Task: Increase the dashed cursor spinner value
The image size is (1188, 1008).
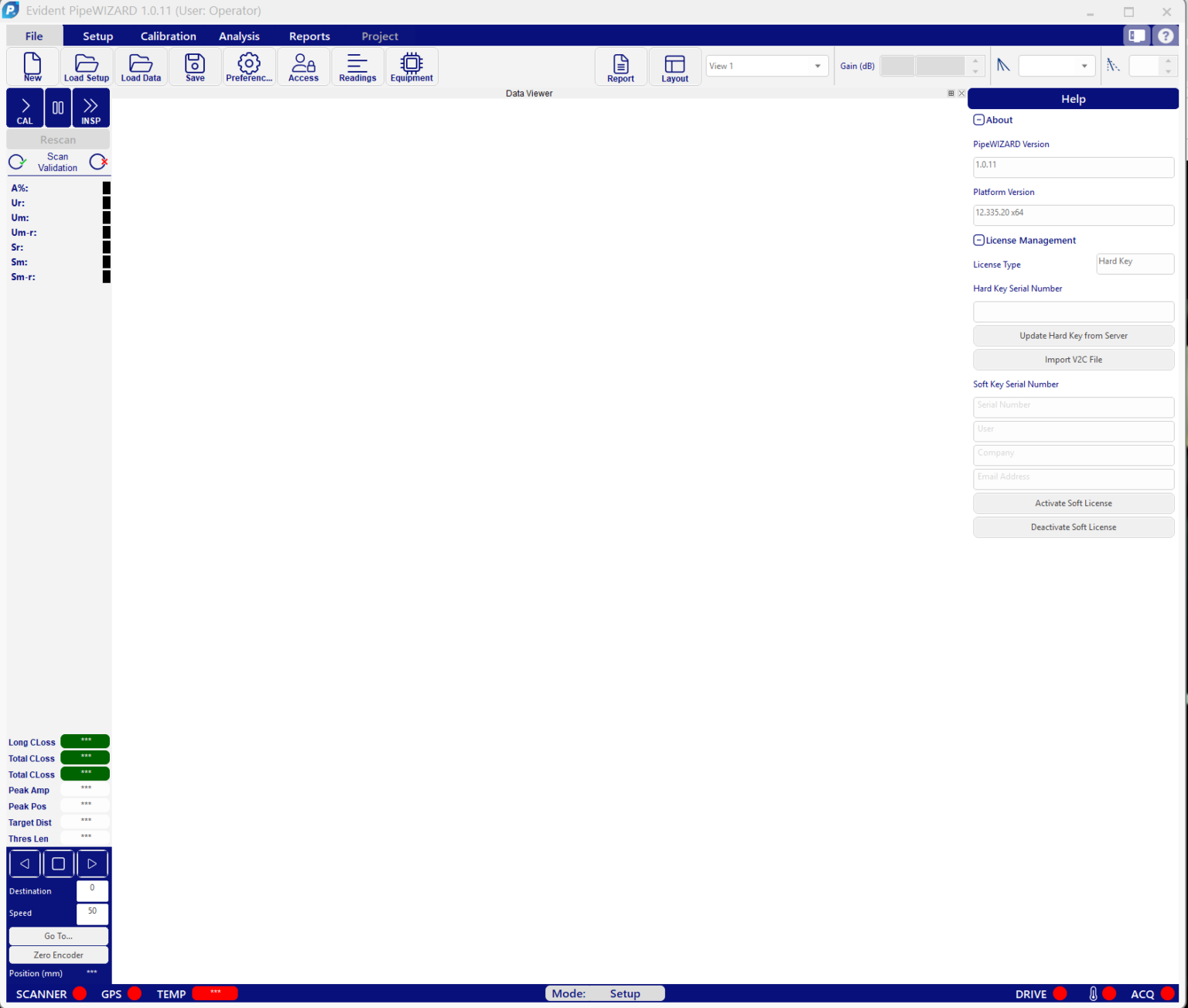Action: (x=1168, y=61)
